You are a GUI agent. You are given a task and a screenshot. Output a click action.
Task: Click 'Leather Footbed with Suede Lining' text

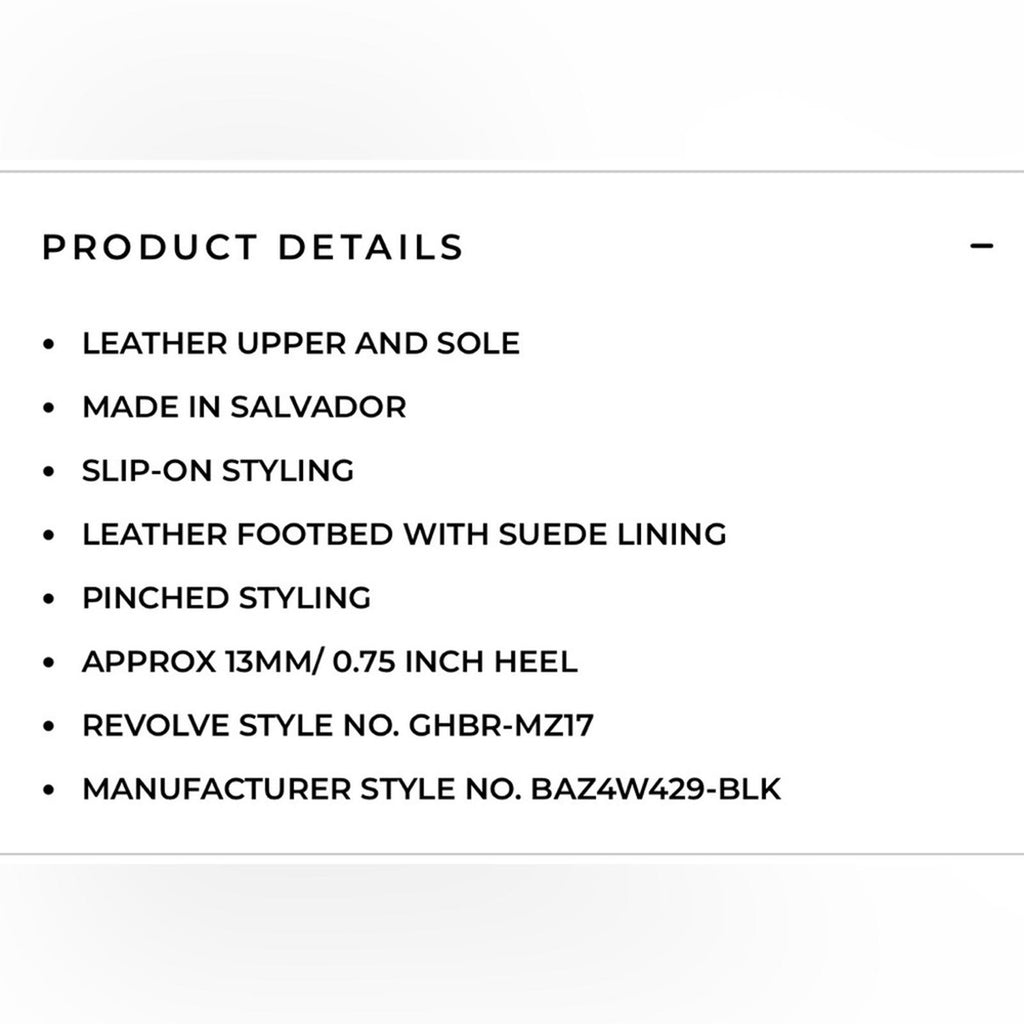tap(404, 534)
